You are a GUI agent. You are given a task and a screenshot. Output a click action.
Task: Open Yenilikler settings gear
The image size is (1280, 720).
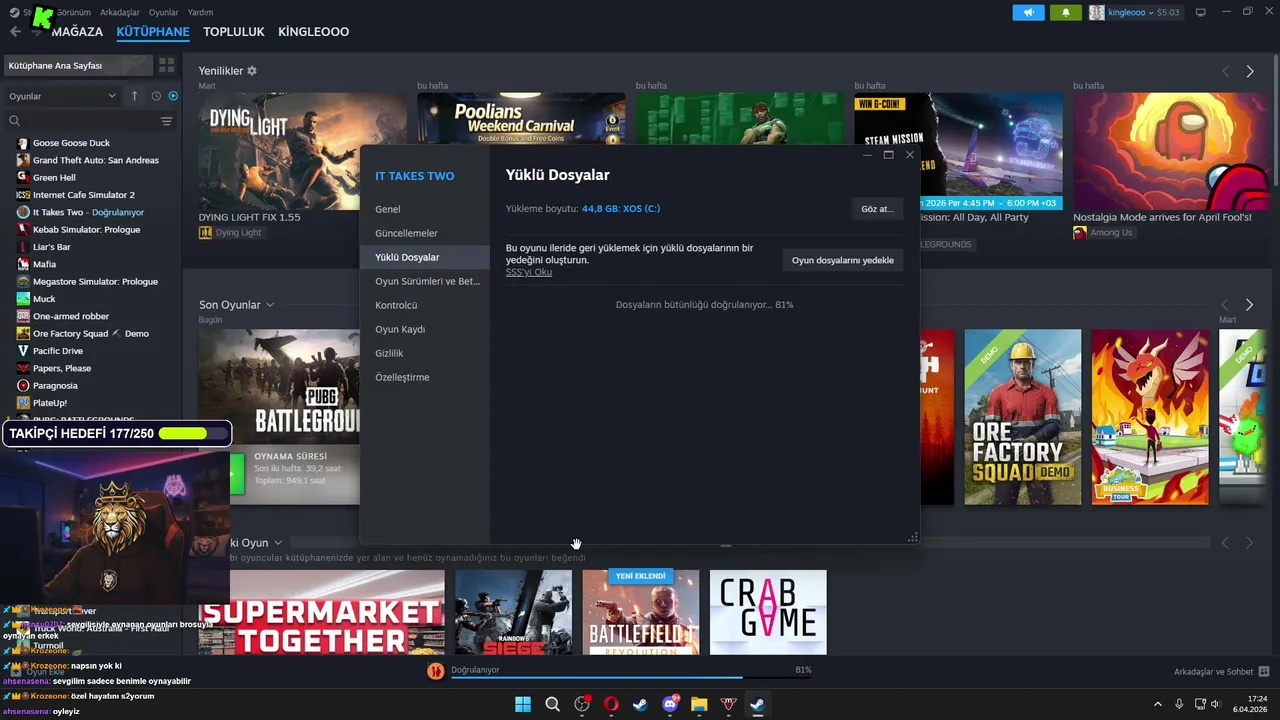click(x=252, y=71)
